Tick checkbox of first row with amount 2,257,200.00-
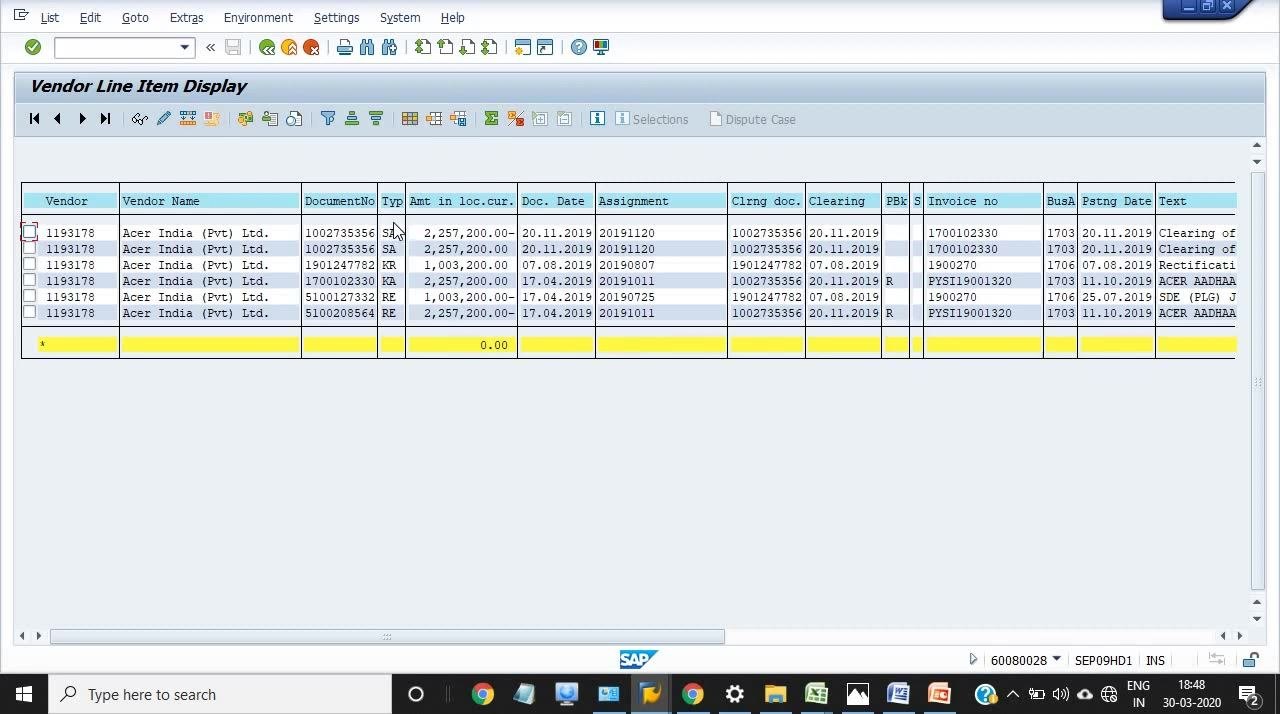 [x=30, y=232]
